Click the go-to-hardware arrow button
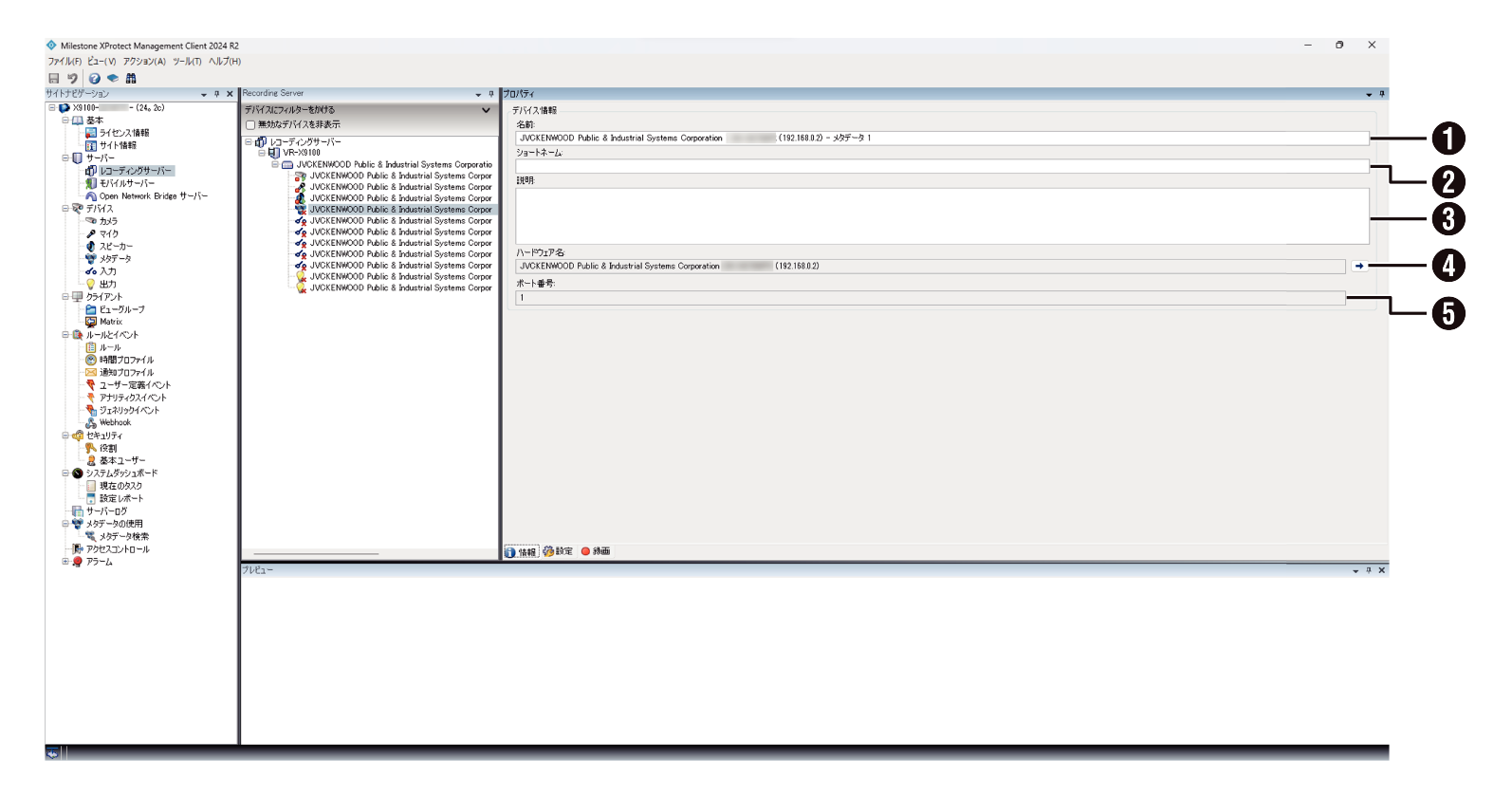The width and height of the screenshot is (1512, 798). [x=1359, y=266]
